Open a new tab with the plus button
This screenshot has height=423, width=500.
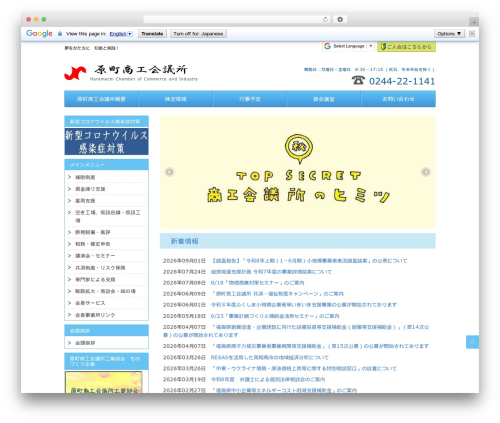tap(473, 22)
